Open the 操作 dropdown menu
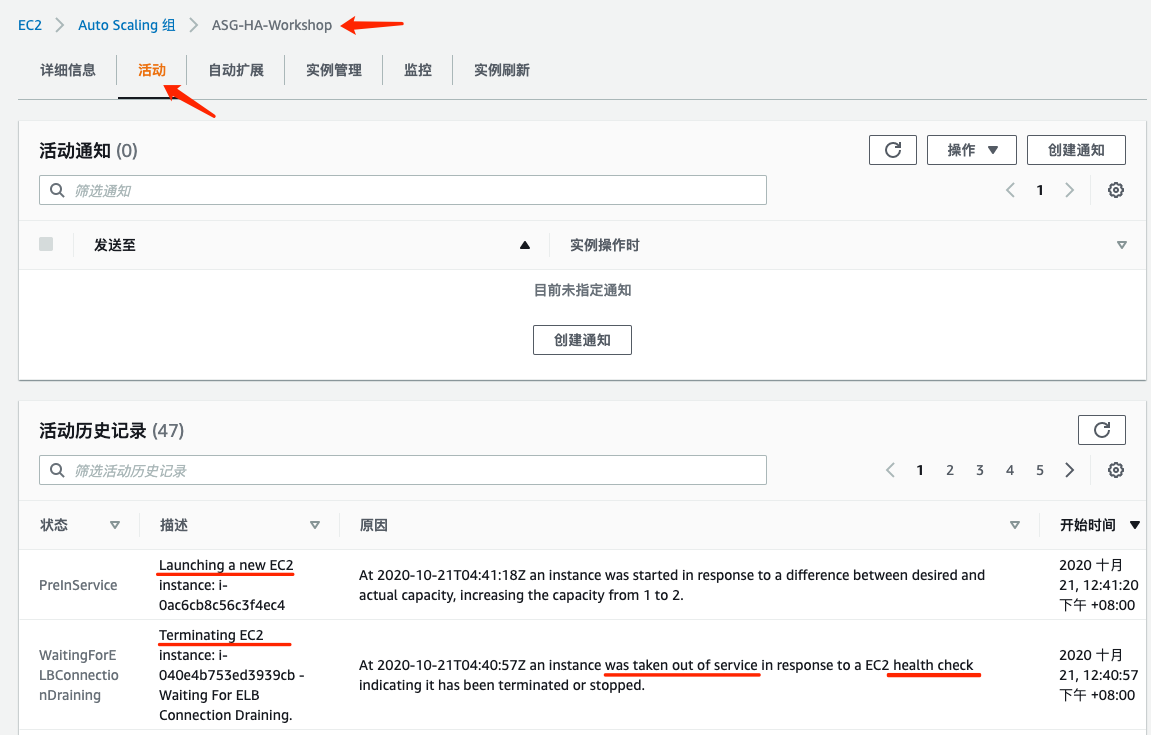Image resolution: width=1151 pixels, height=735 pixels. pyautogui.click(x=971, y=149)
